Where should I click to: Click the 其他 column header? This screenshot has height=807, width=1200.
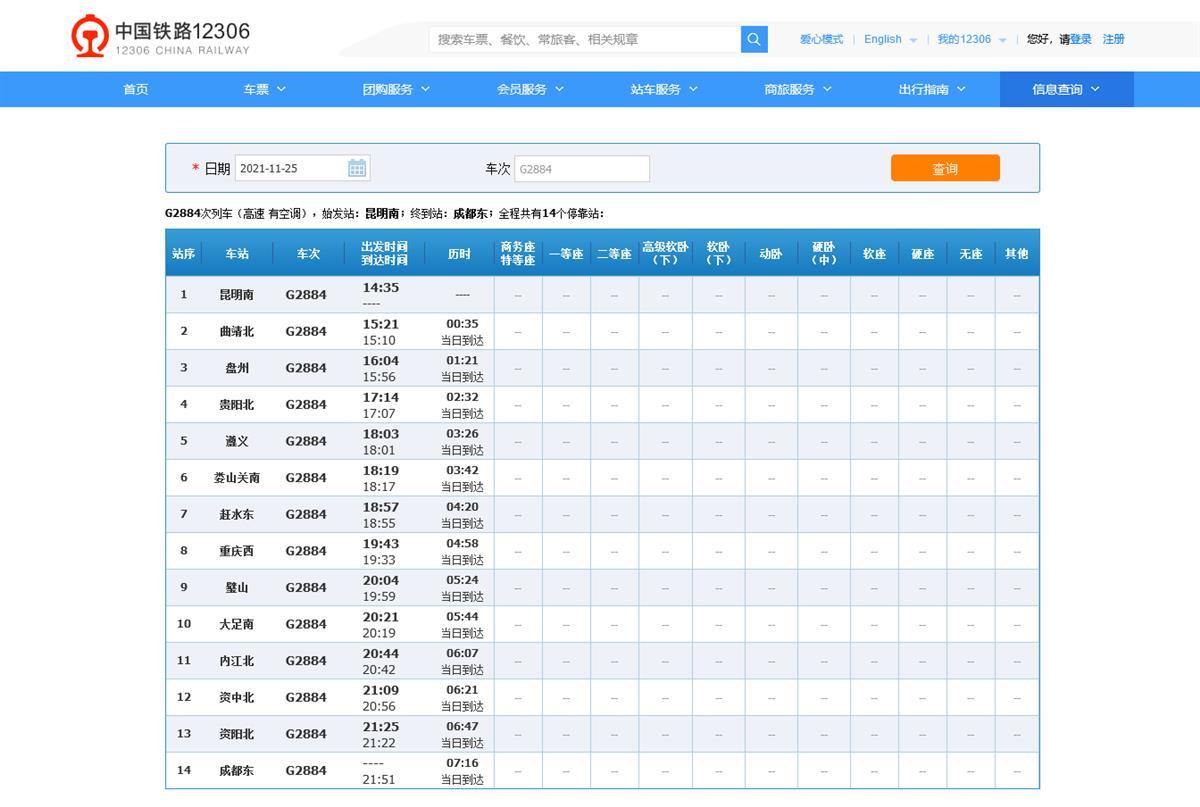(1017, 254)
